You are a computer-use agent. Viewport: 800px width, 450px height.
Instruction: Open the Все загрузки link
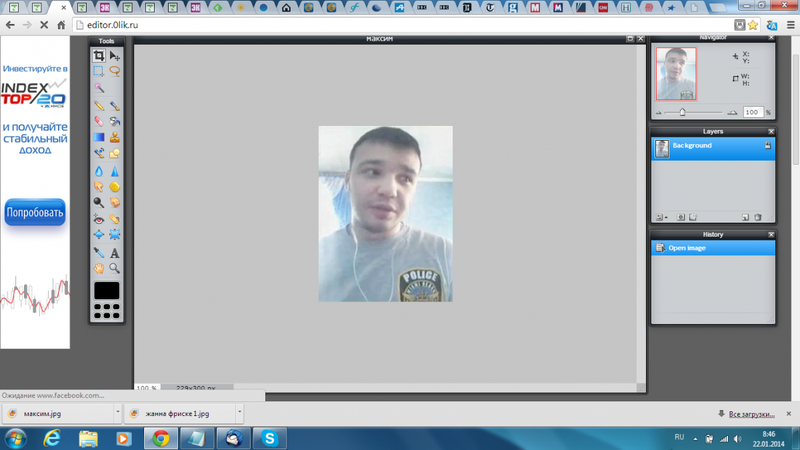click(x=749, y=413)
